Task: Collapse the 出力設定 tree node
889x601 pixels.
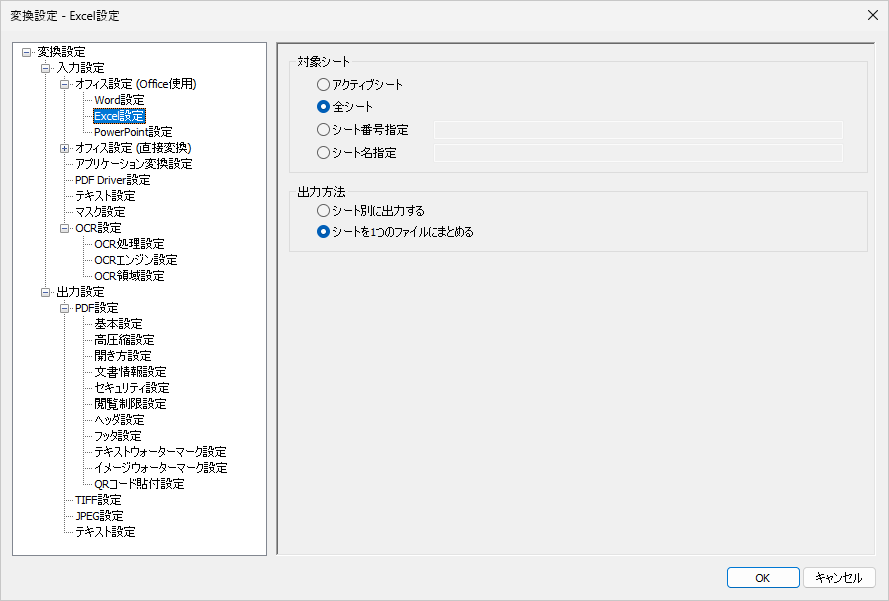Action: 46,292
